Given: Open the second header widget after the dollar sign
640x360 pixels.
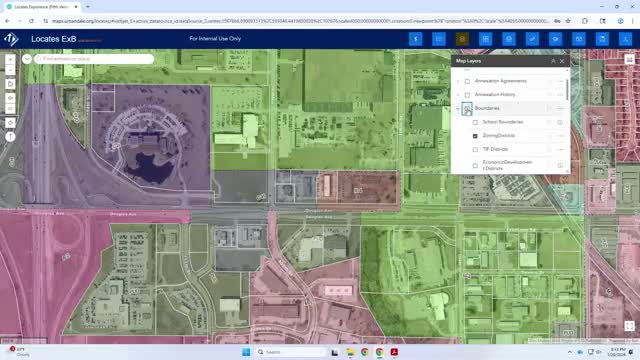Looking at the screenshot, I should pos(439,39).
